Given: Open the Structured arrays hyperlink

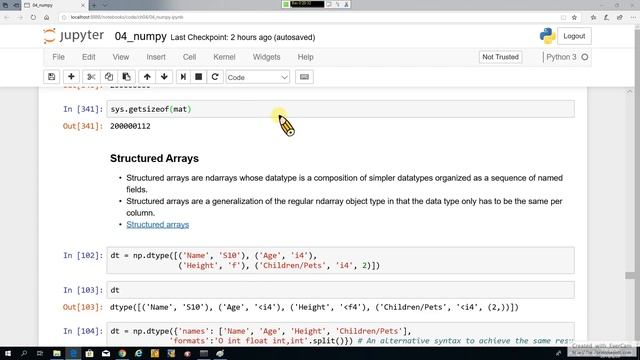Looking at the screenshot, I should (158, 224).
